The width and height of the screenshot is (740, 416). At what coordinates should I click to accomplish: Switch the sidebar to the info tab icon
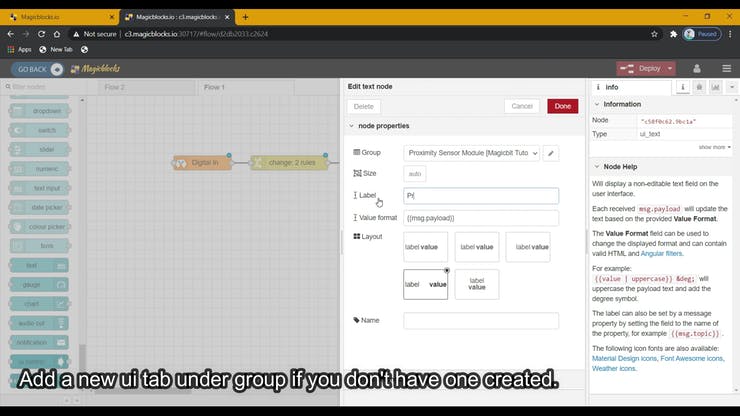coord(682,87)
